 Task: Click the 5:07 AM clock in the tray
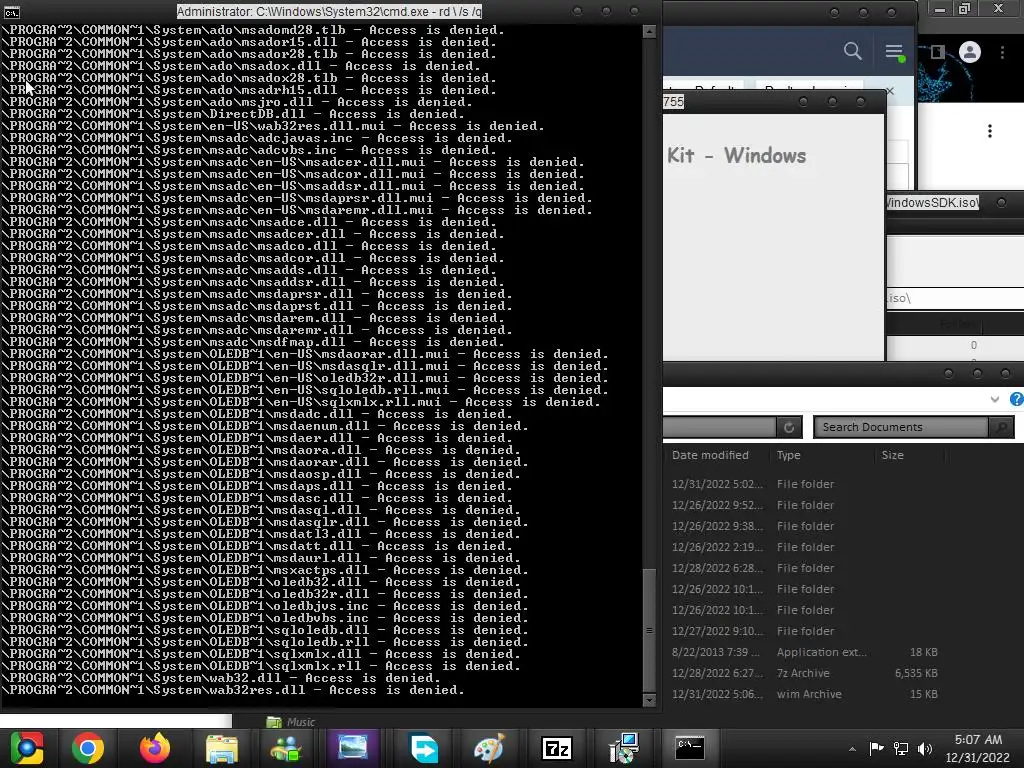(978, 739)
